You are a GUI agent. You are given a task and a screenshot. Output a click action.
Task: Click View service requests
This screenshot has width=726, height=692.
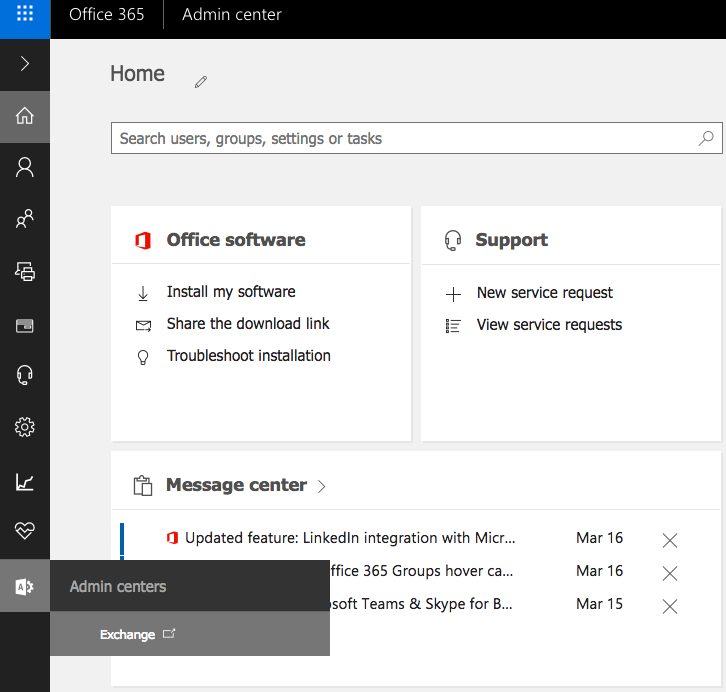(x=549, y=324)
